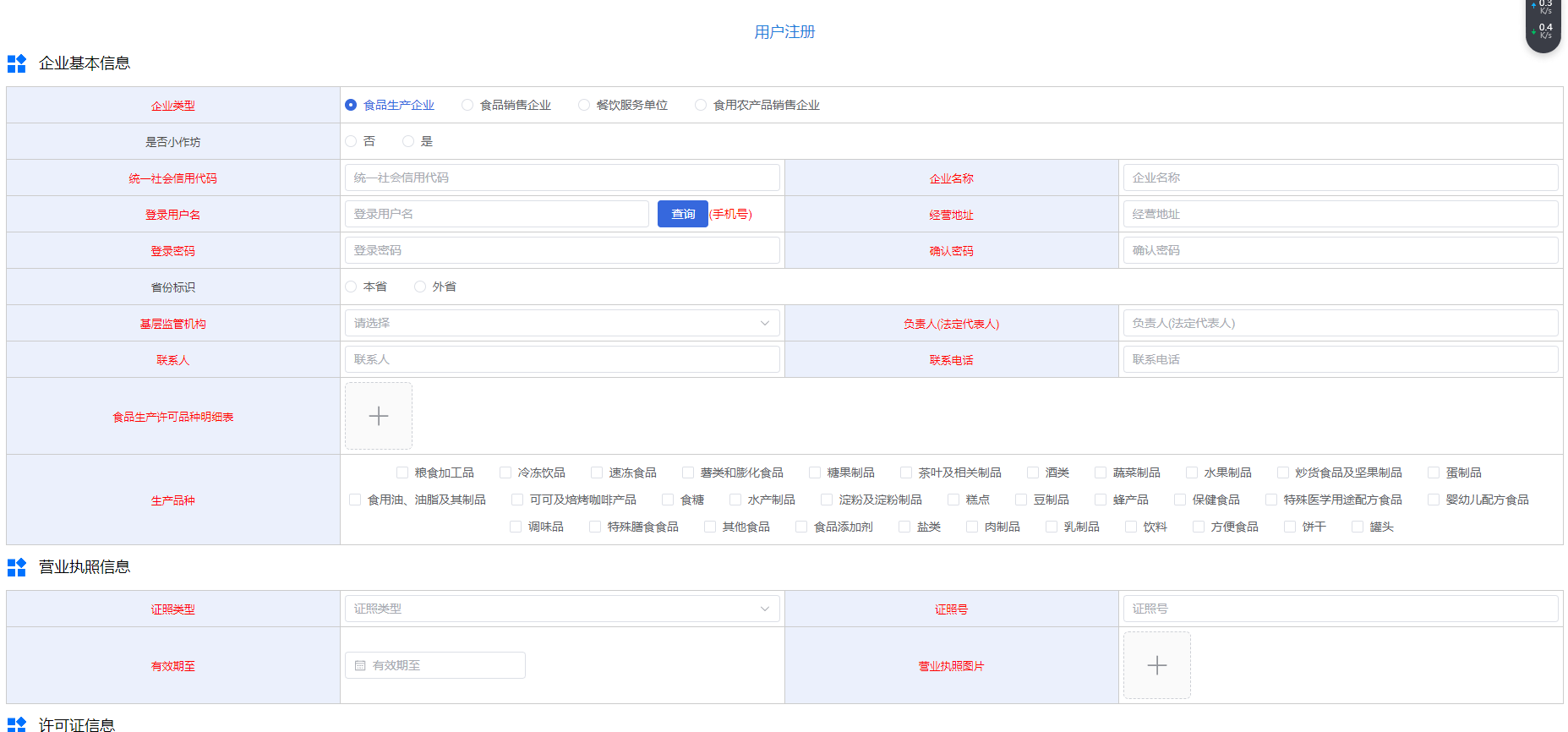
Task: Select 本省 province option
Action: pyautogui.click(x=351, y=287)
